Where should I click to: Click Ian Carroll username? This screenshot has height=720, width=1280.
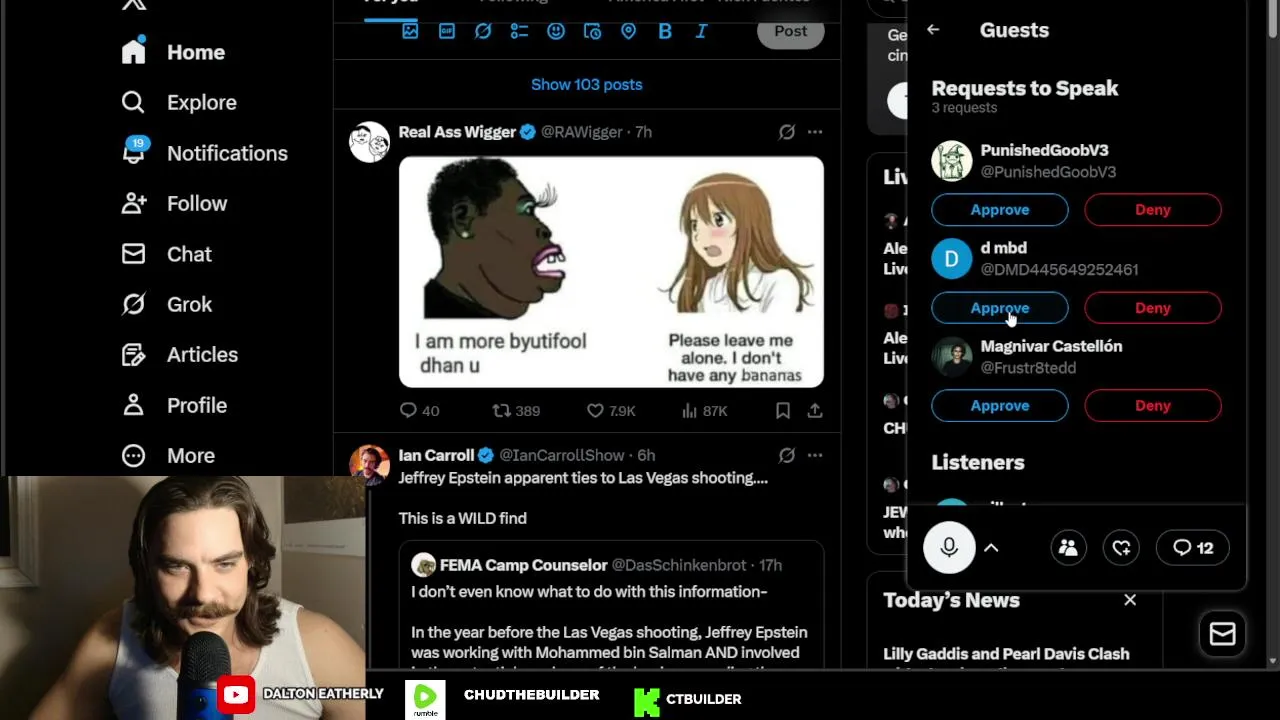(436, 455)
